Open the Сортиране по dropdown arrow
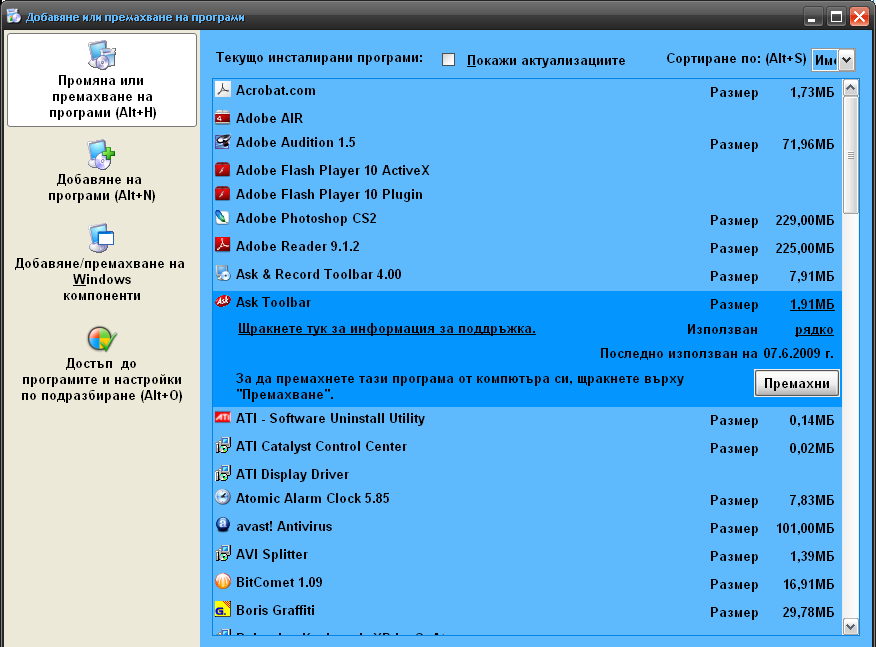This screenshot has width=876, height=647. coord(847,60)
